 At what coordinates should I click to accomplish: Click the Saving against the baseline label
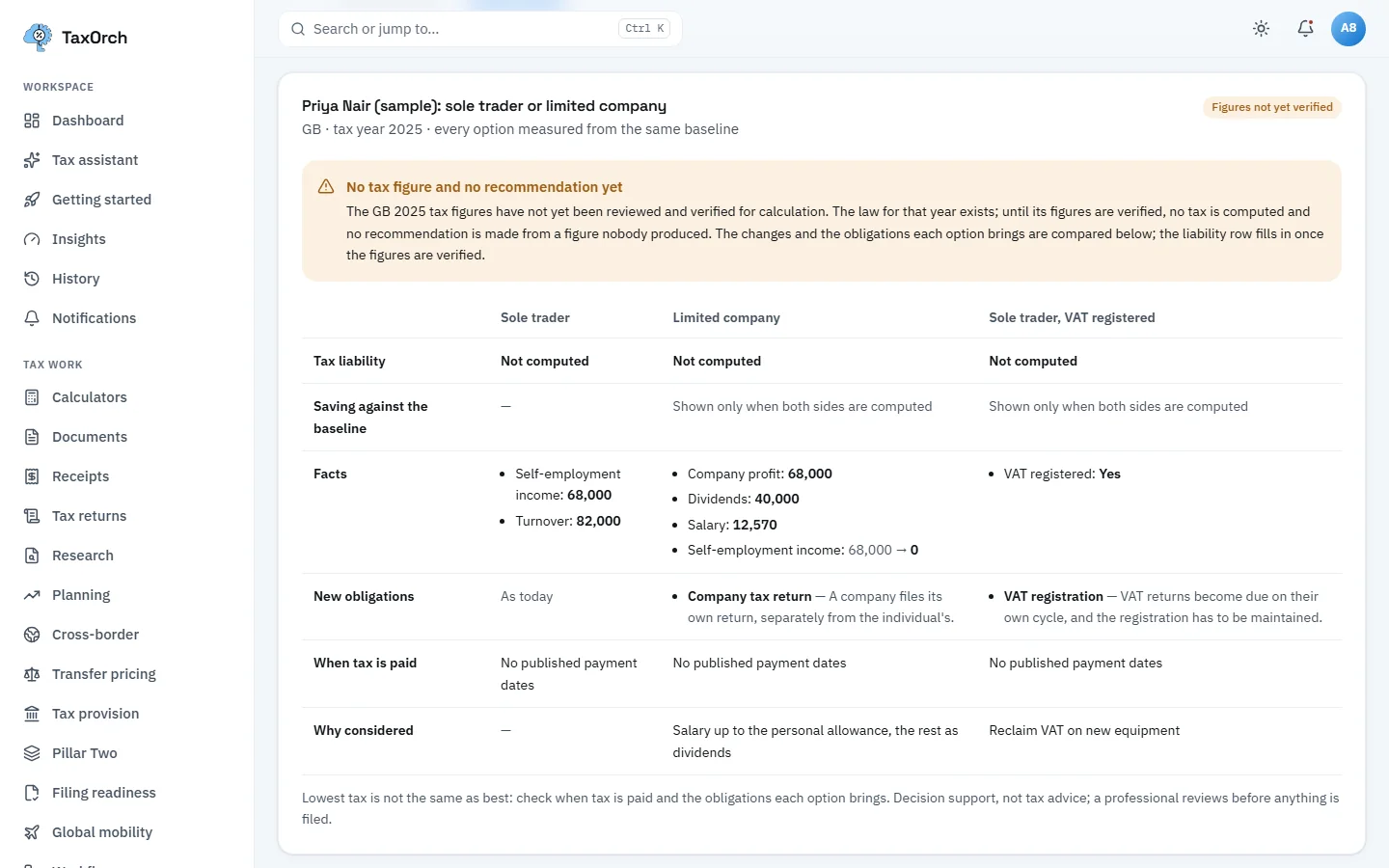click(370, 418)
